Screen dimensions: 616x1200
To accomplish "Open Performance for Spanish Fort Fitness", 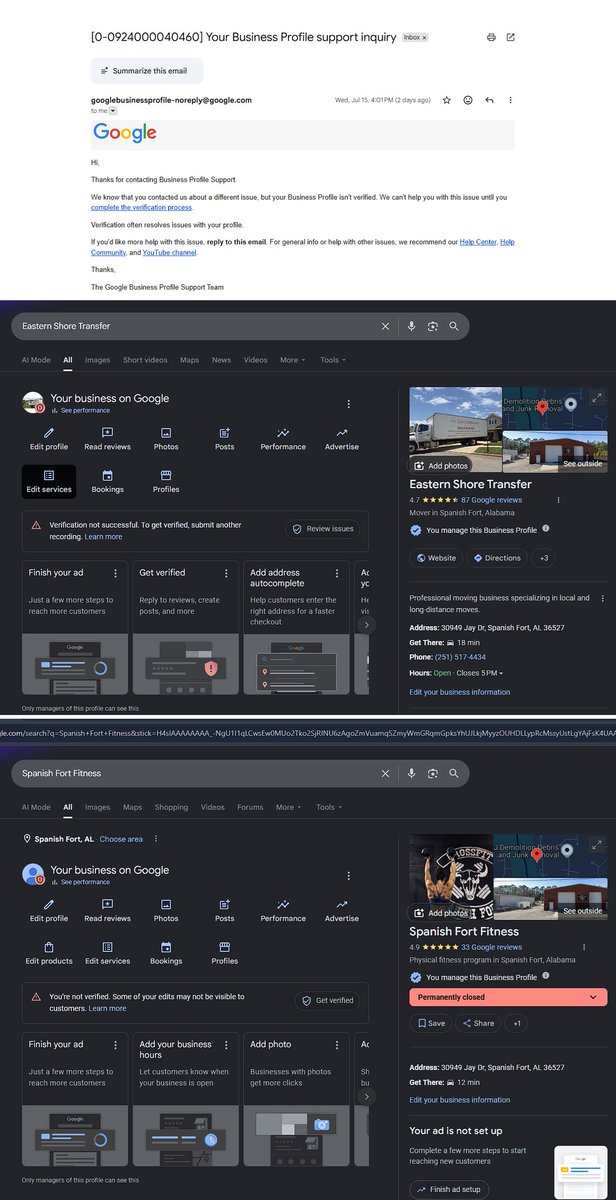I will tap(283, 911).
